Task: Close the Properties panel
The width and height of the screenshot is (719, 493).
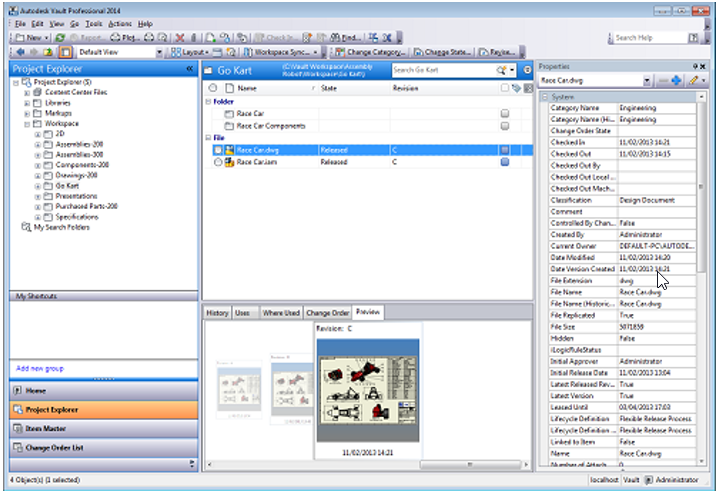Action: [702, 66]
